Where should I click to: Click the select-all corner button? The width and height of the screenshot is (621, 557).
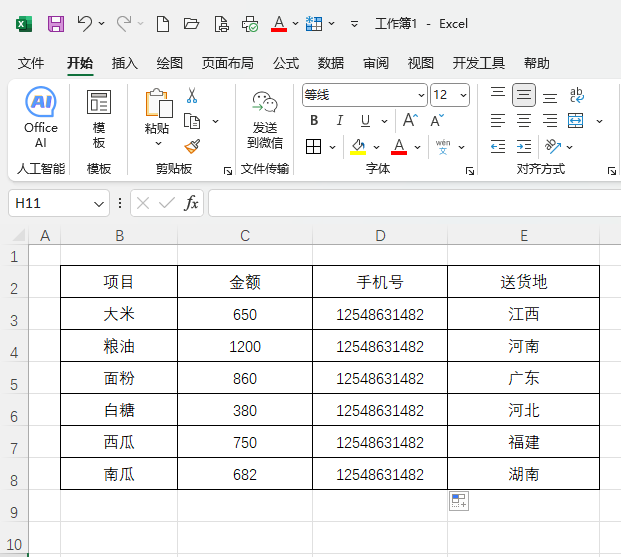(18, 235)
